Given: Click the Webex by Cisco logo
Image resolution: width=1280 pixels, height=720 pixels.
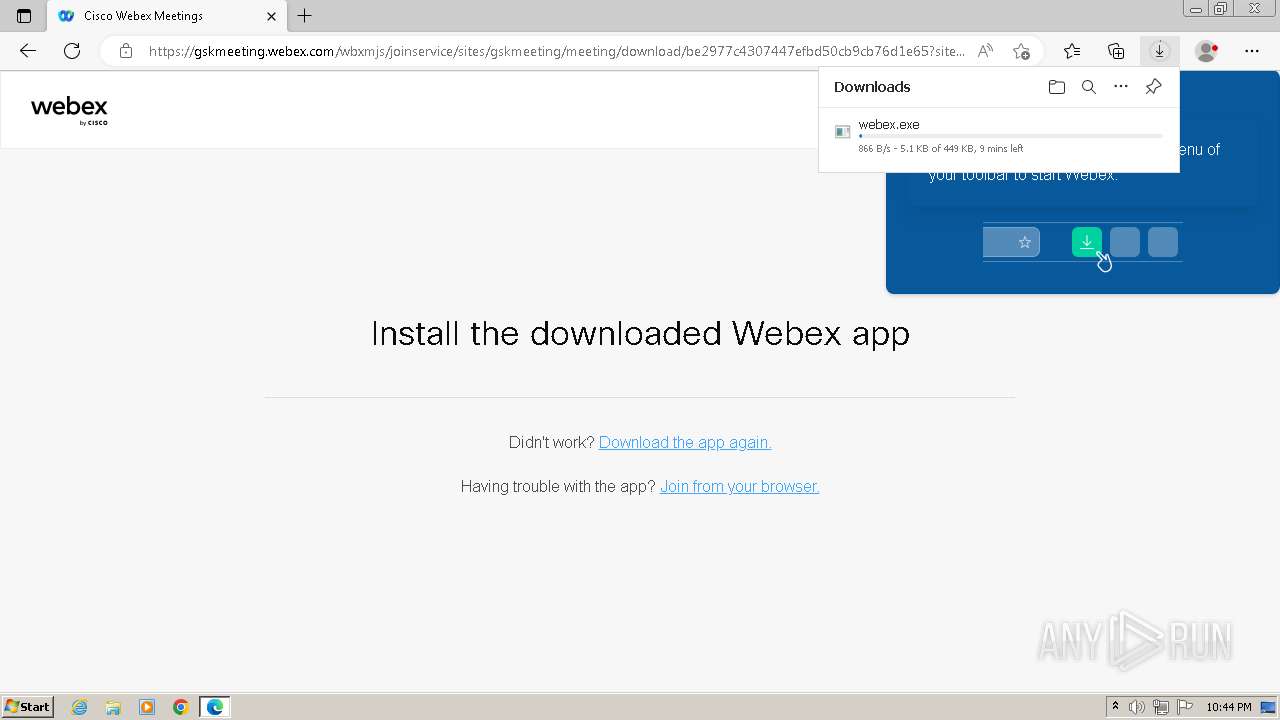Looking at the screenshot, I should tap(69, 110).
